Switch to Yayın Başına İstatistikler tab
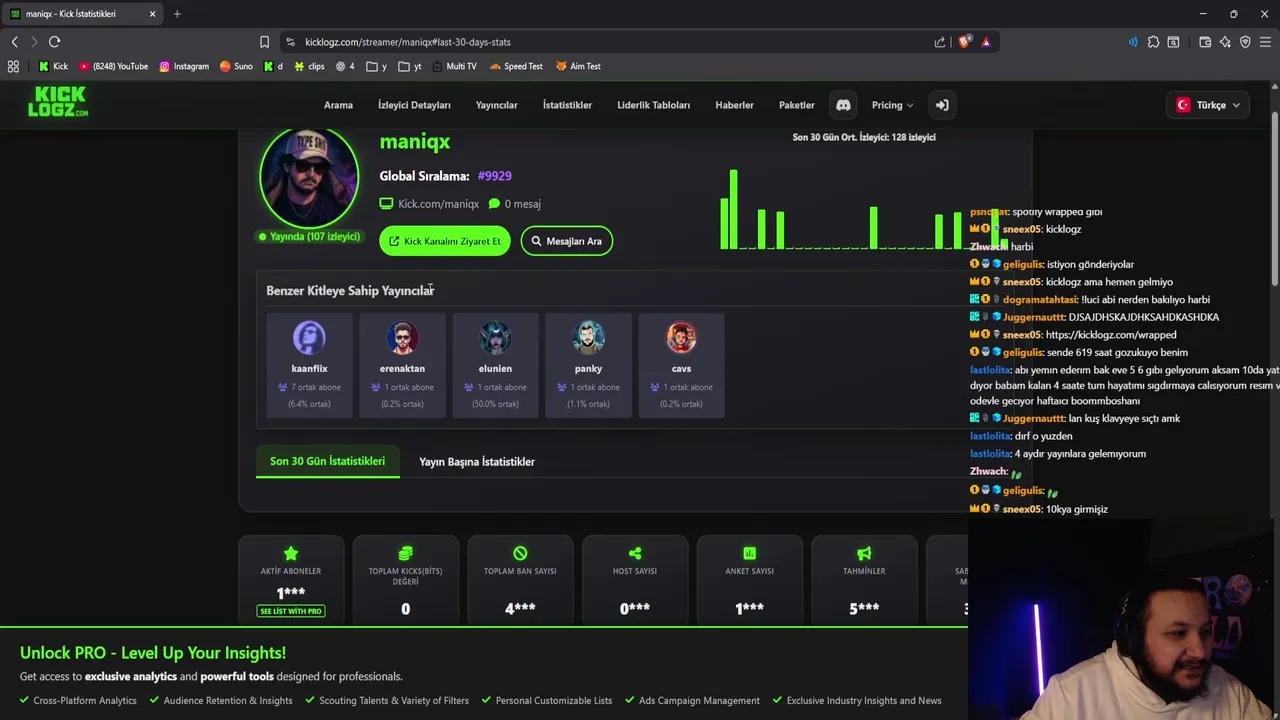1280x720 pixels. pos(477,462)
